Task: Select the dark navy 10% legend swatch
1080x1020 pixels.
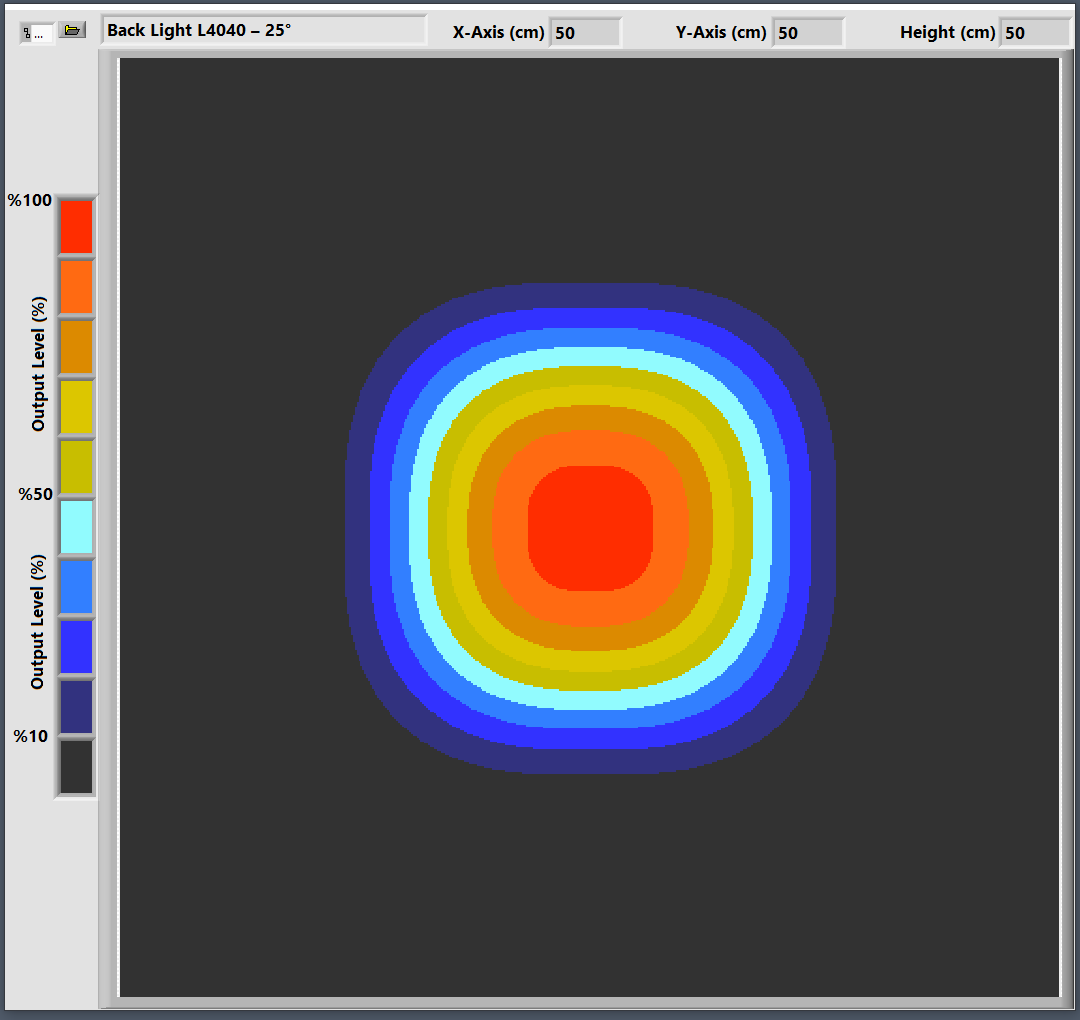Action: 76,707
